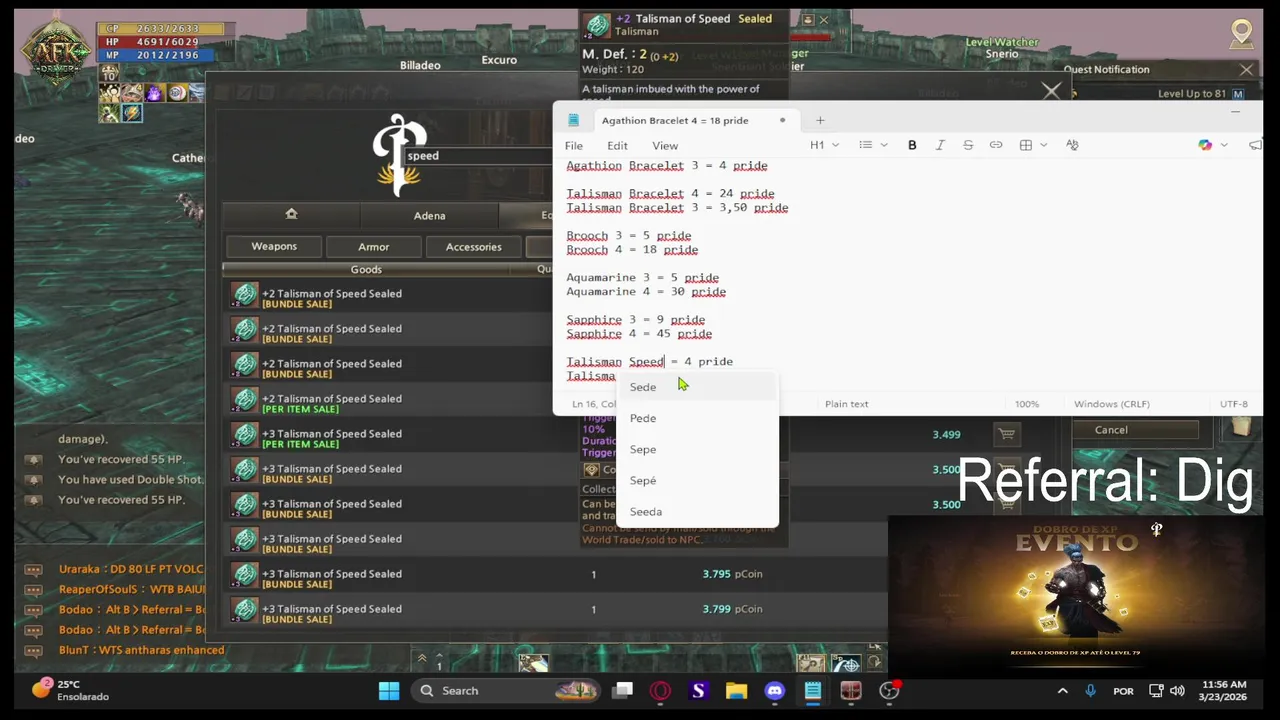Show hidden system tray icons
The width and height of the screenshot is (1280, 720).
click(1062, 690)
